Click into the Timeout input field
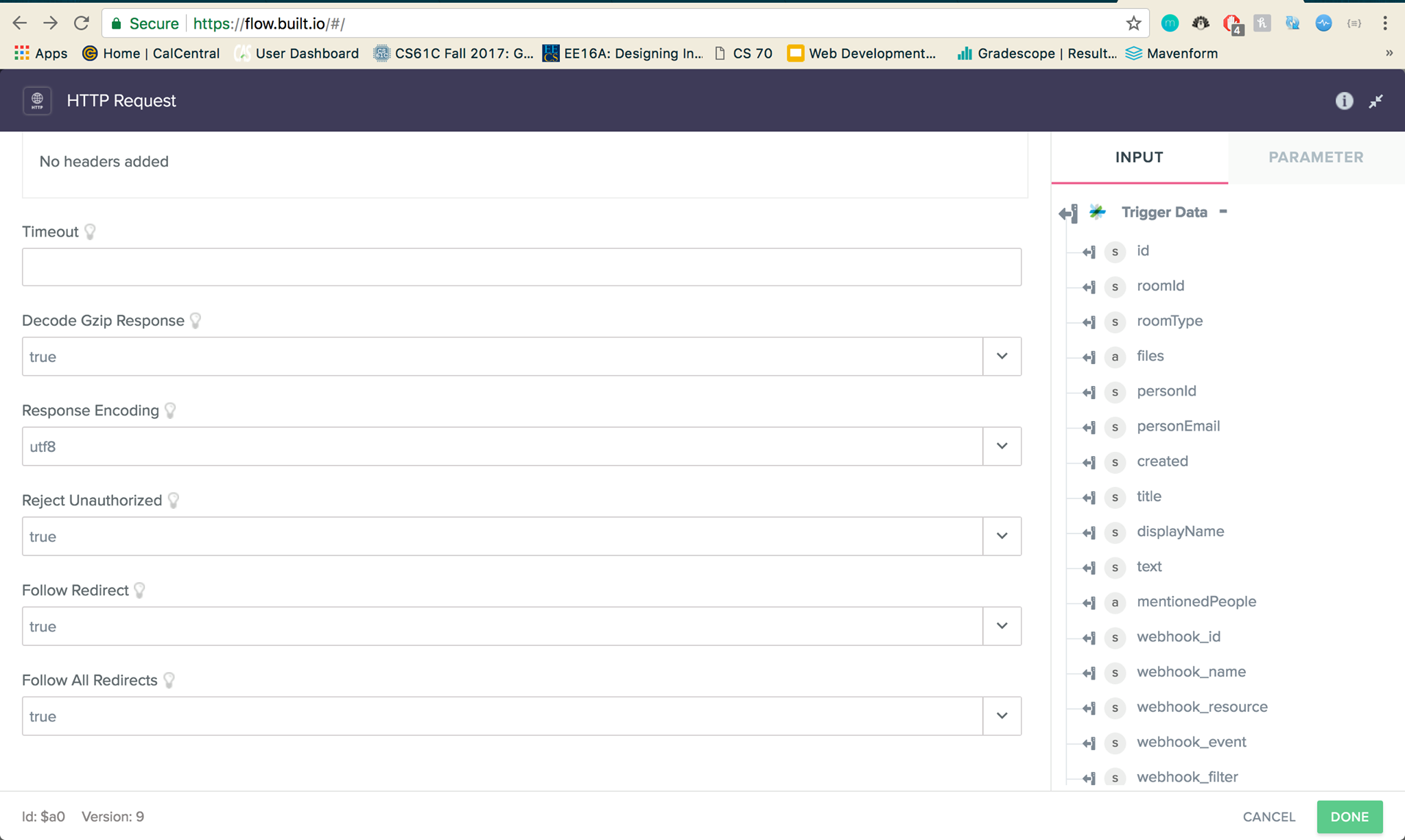This screenshot has height=840, width=1405. point(521,267)
